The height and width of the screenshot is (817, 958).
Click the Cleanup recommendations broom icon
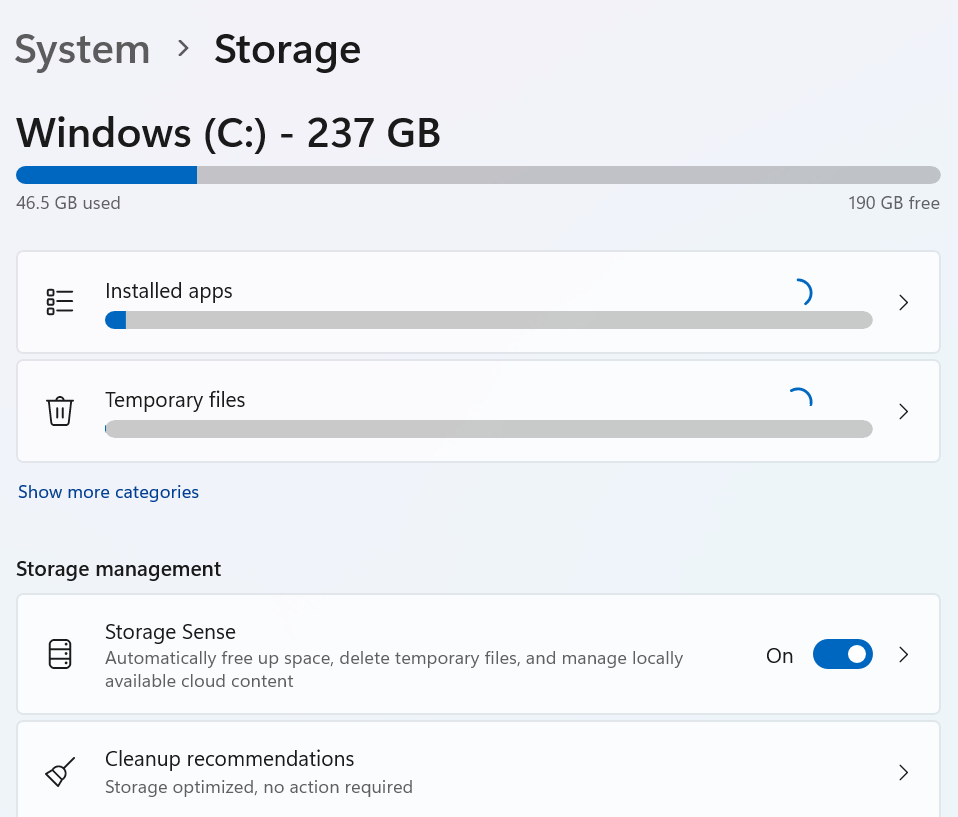[60, 773]
